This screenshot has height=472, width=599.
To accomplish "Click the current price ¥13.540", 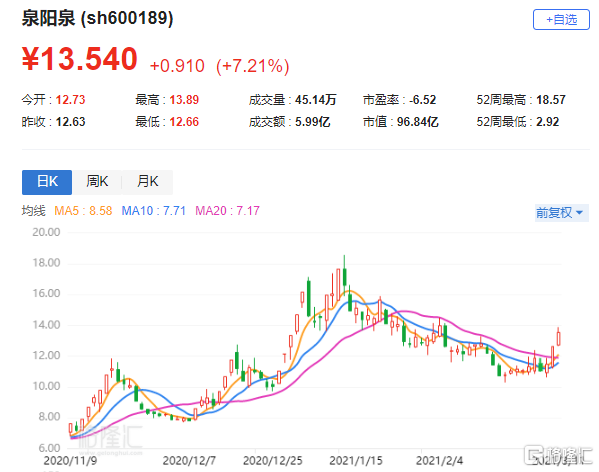I will 79,59.
